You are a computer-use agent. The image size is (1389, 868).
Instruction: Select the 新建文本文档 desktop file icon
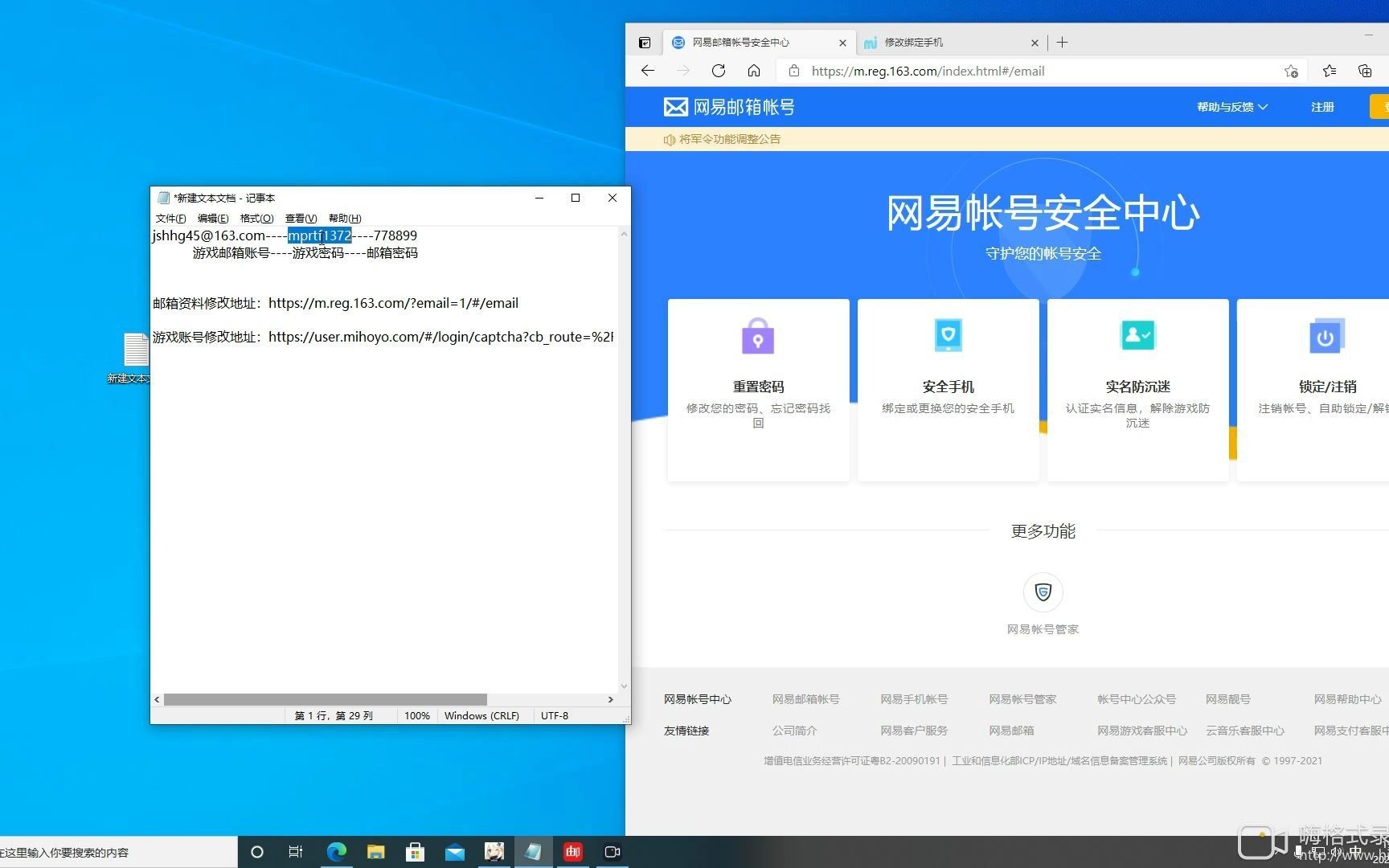point(135,358)
